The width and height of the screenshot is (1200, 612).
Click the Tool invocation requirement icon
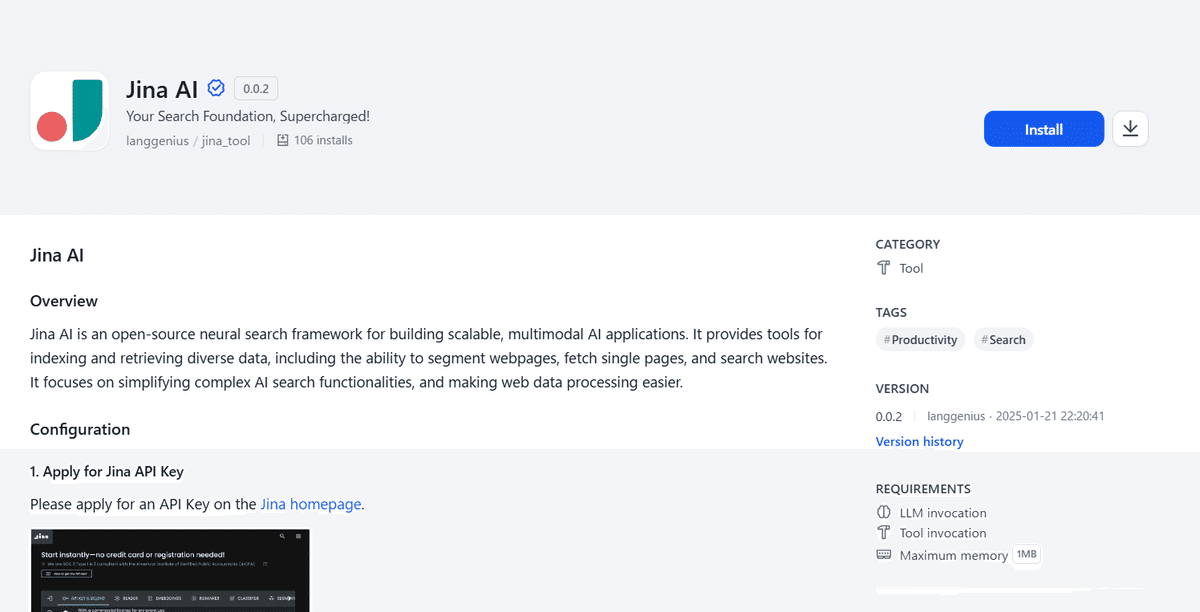[883, 533]
